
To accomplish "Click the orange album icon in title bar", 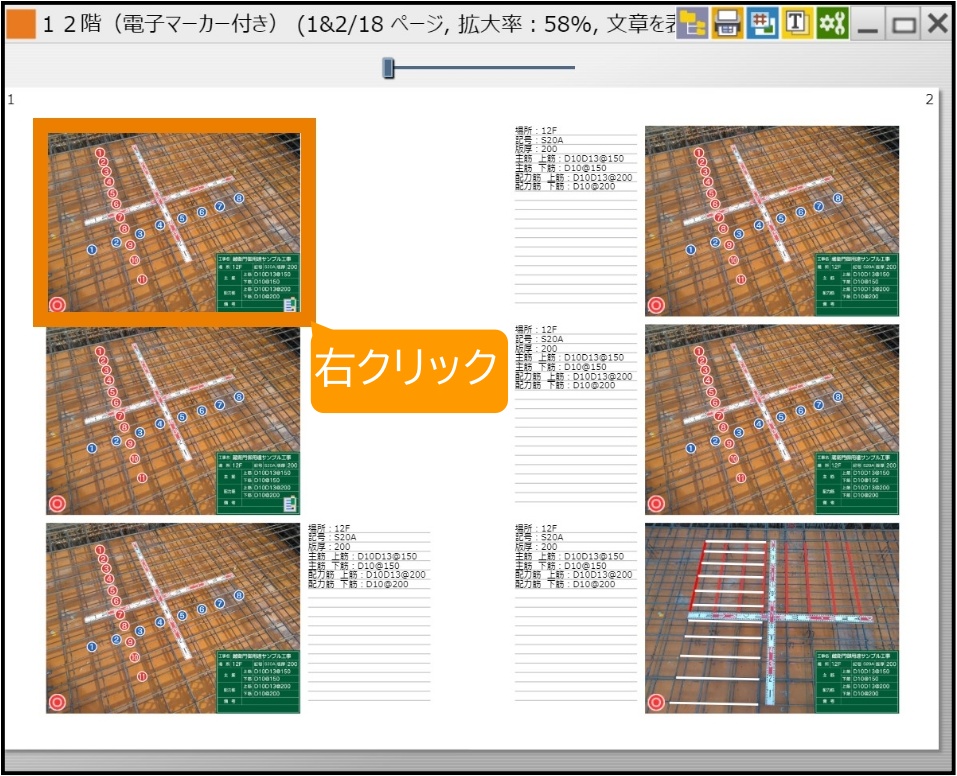I will point(20,24).
